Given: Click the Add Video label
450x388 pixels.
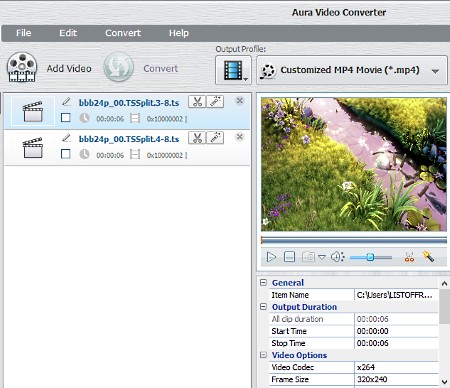Looking at the screenshot, I should tap(69, 69).
